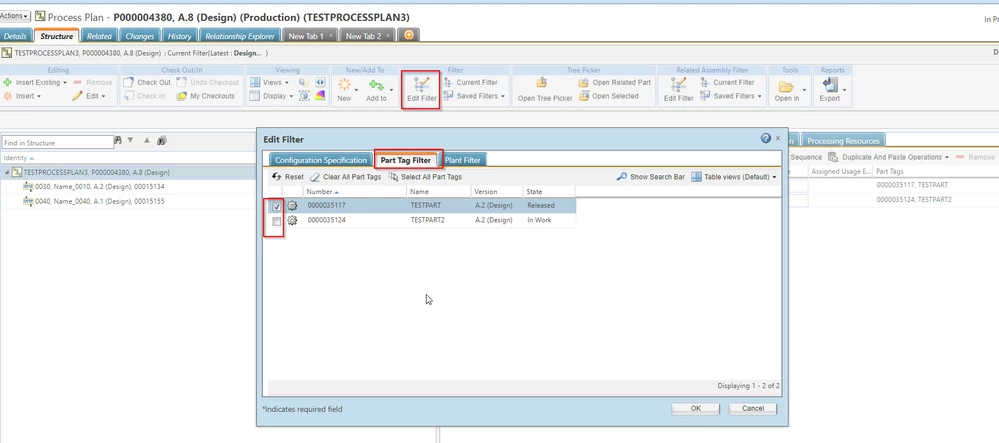Click the add new tab plus button
999x443 pixels.
point(408,36)
